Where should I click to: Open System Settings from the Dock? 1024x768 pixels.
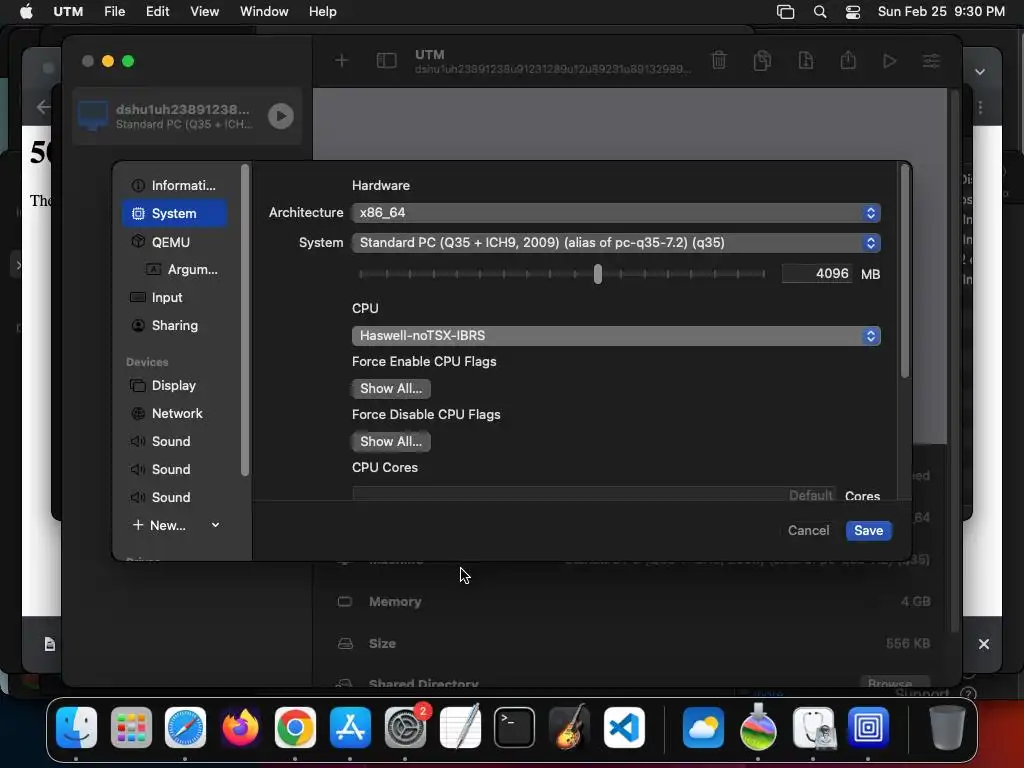pos(405,727)
